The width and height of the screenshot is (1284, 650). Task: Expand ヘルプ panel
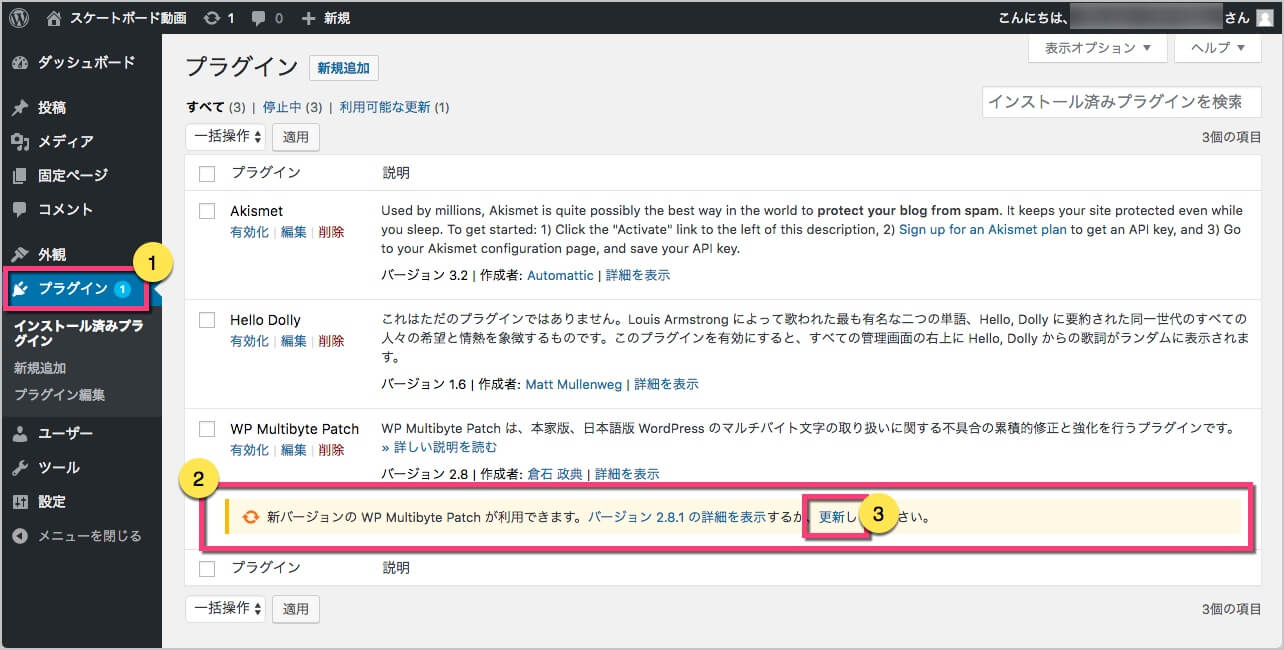tap(1217, 48)
